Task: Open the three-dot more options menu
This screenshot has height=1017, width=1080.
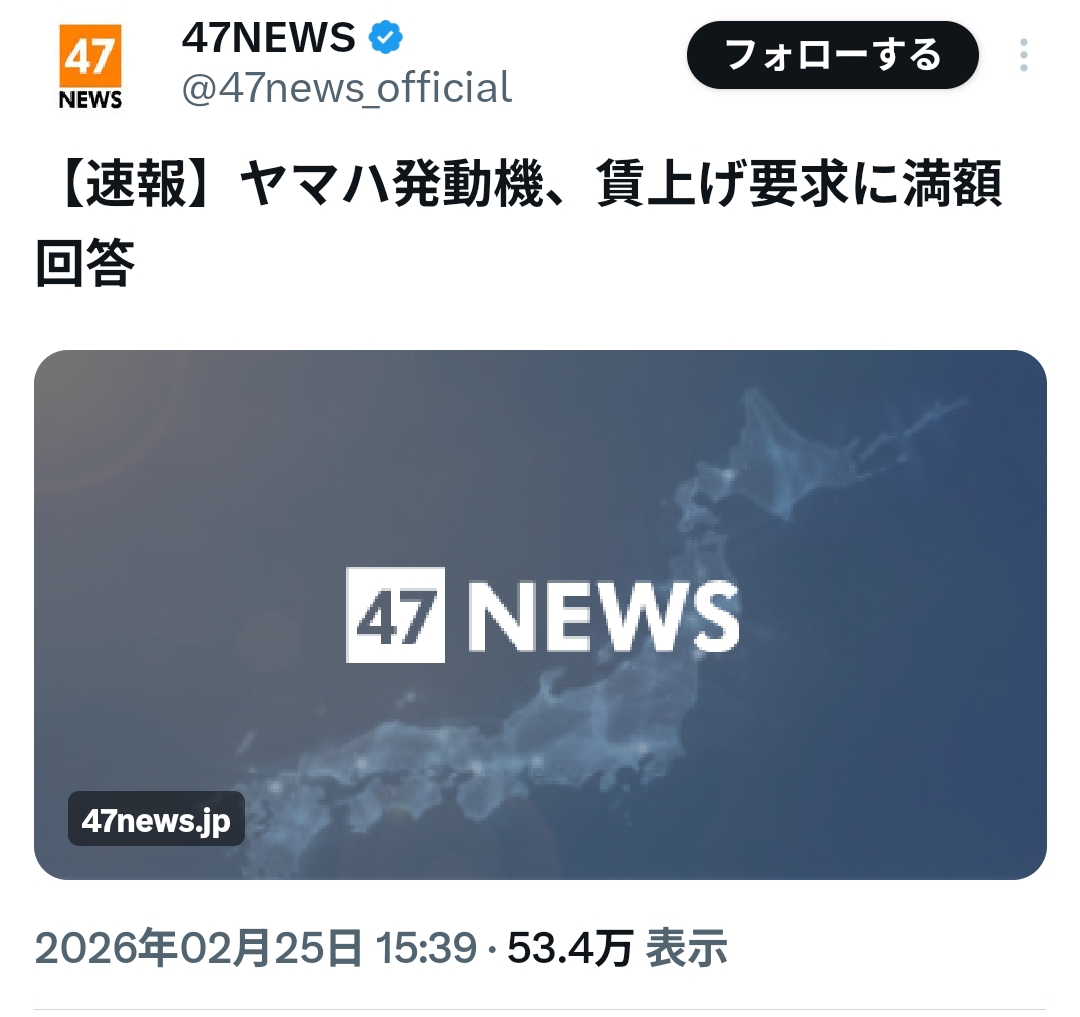Action: [1024, 55]
